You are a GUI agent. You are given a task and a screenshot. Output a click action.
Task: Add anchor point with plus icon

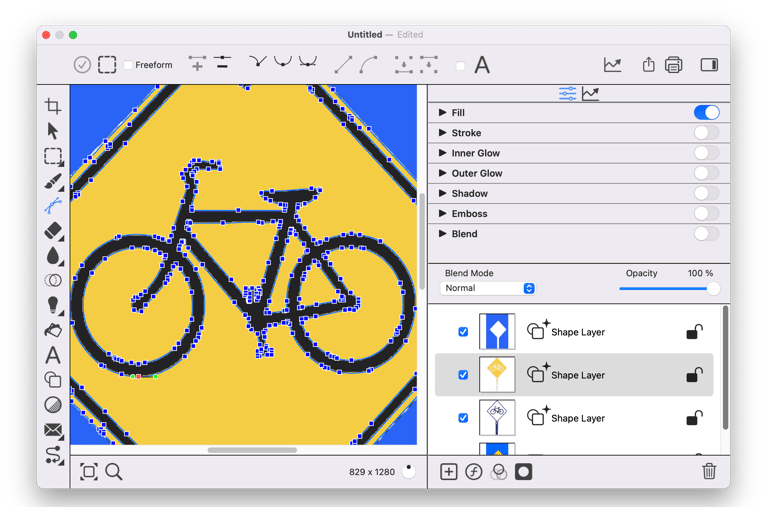coord(197,64)
